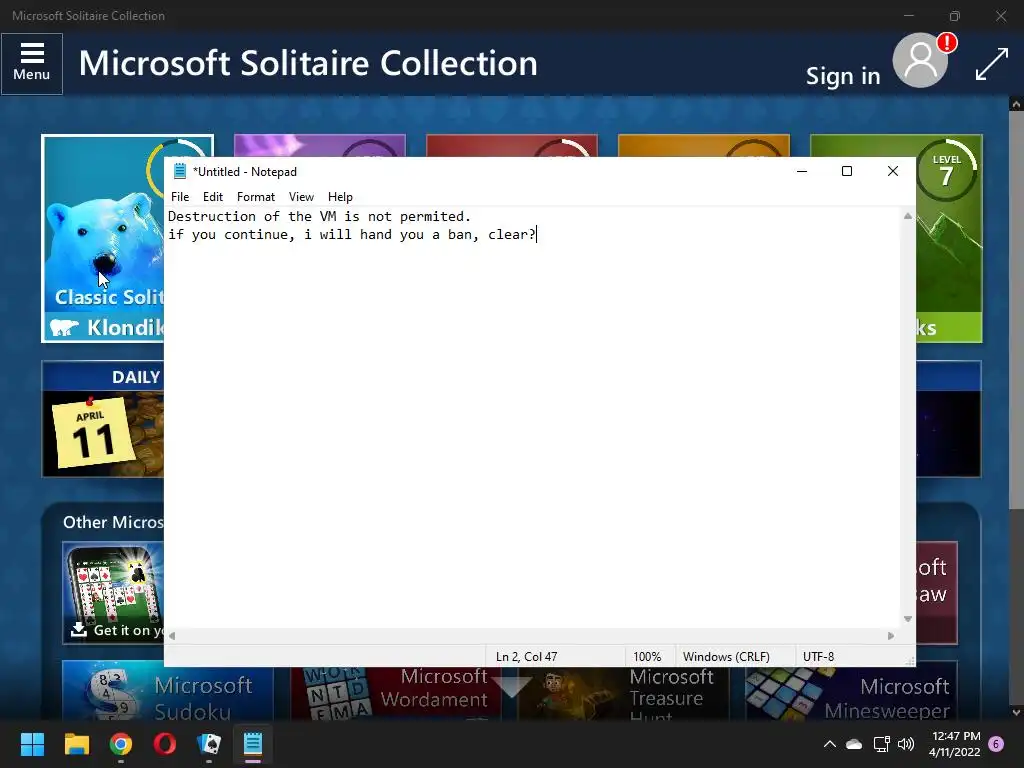Viewport: 1024px width, 768px height.
Task: Maximize the Notepad window
Action: [847, 171]
